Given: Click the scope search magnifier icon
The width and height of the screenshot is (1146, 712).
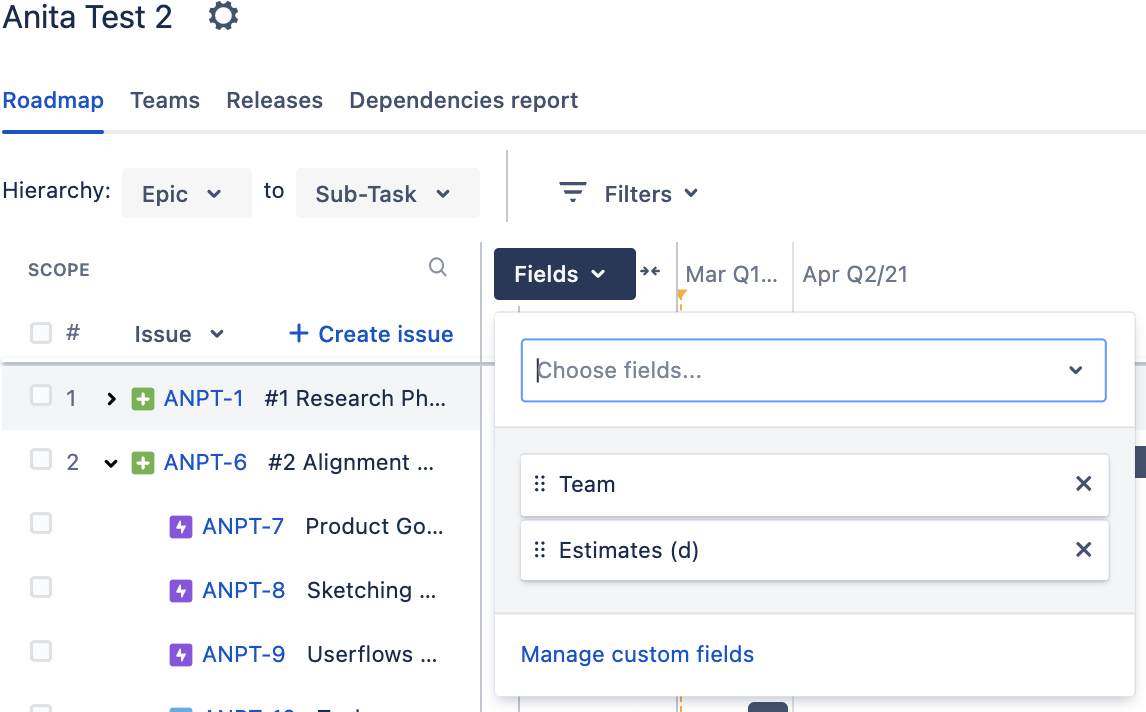Looking at the screenshot, I should (438, 268).
